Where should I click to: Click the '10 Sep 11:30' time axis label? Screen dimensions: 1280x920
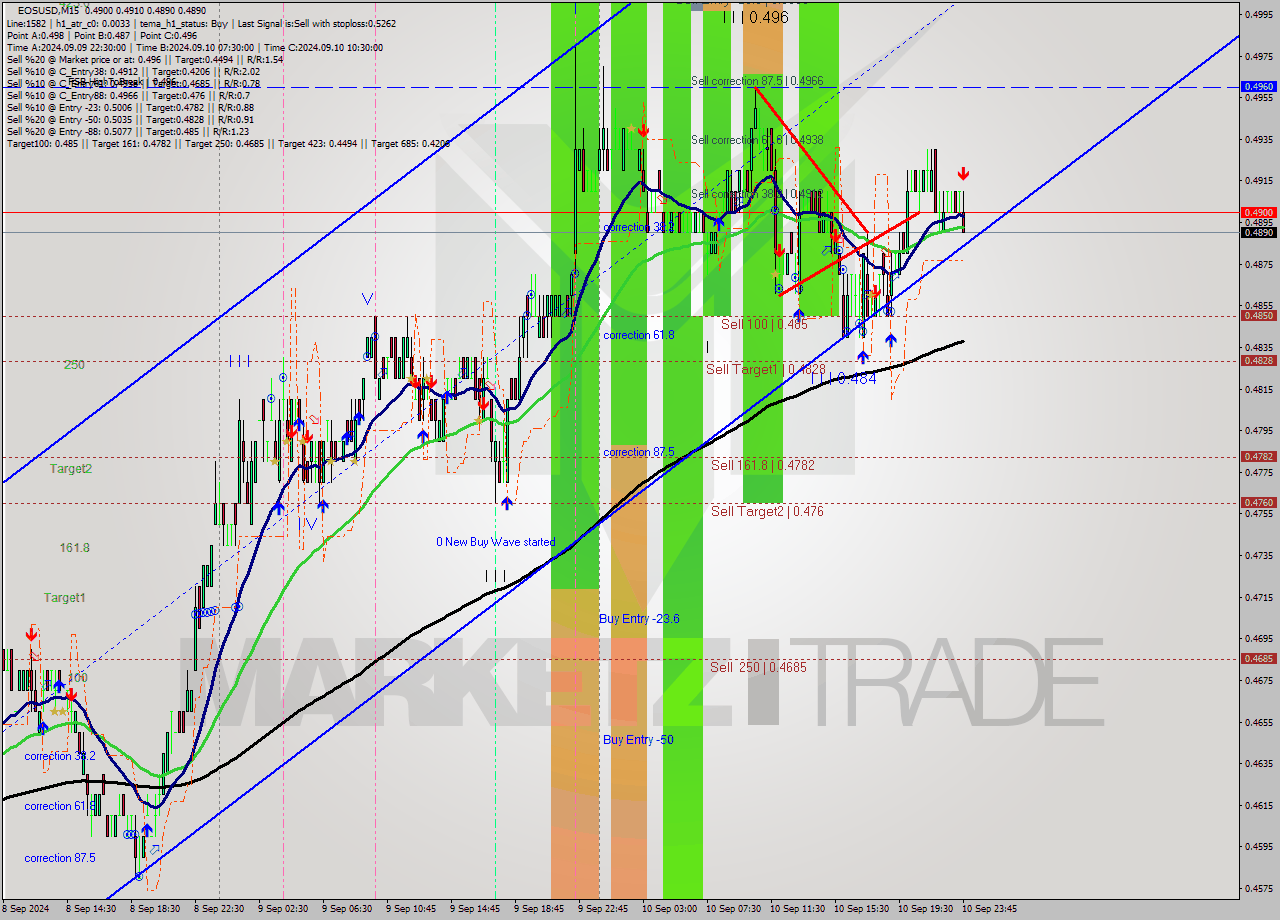click(x=797, y=909)
